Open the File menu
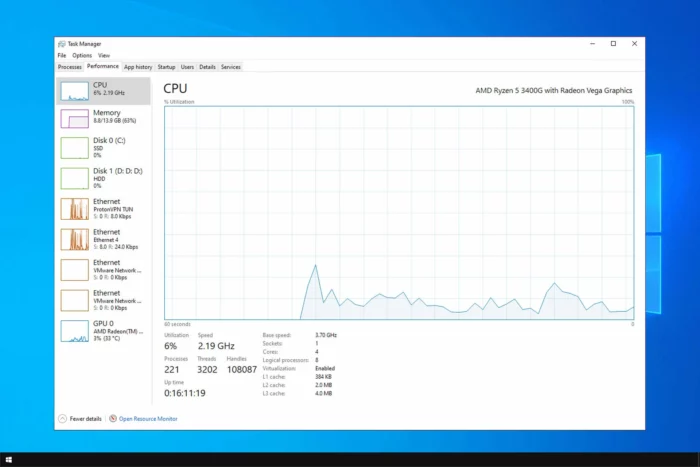 coord(62,55)
